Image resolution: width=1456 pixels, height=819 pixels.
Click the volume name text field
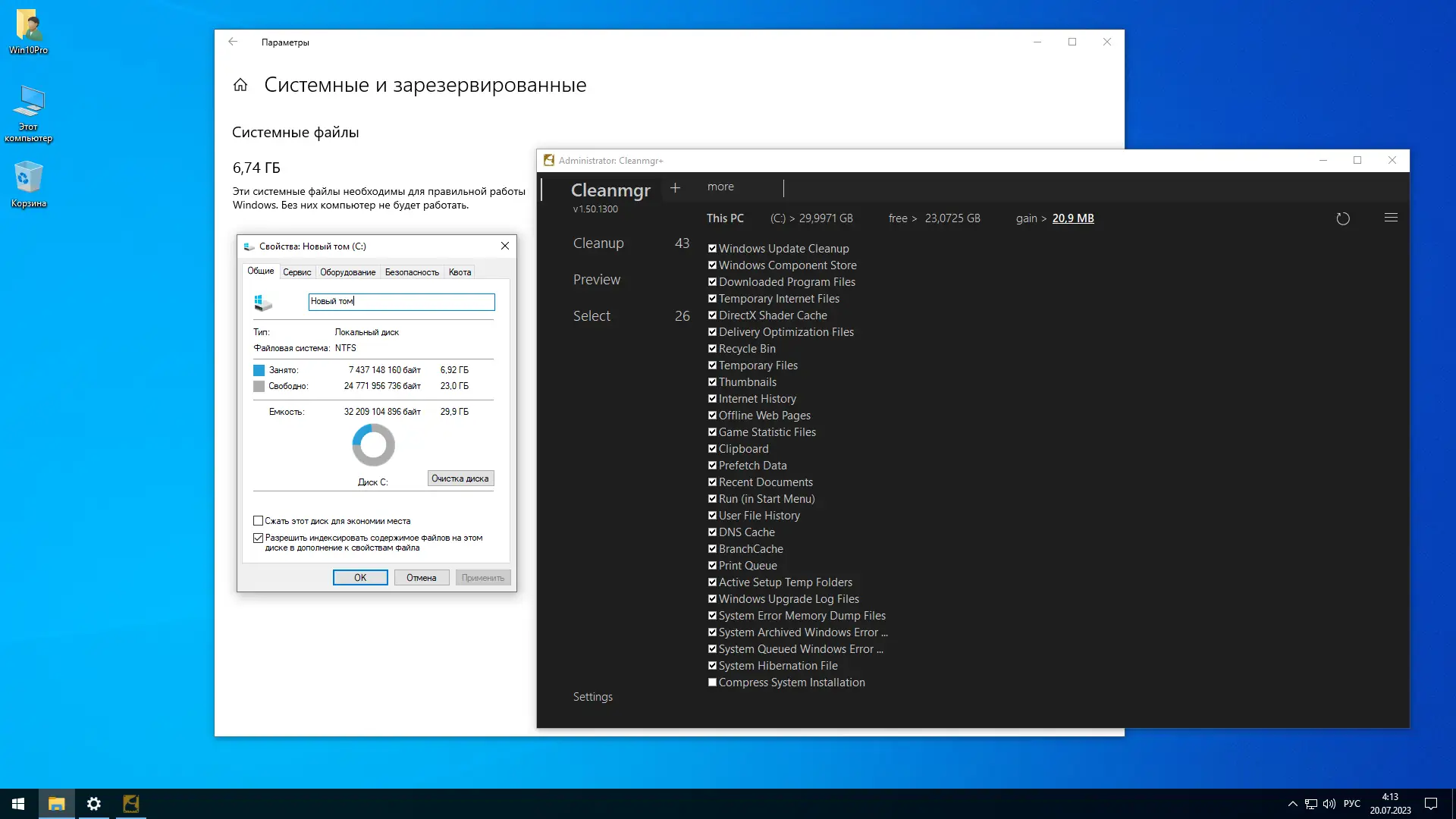(x=401, y=302)
